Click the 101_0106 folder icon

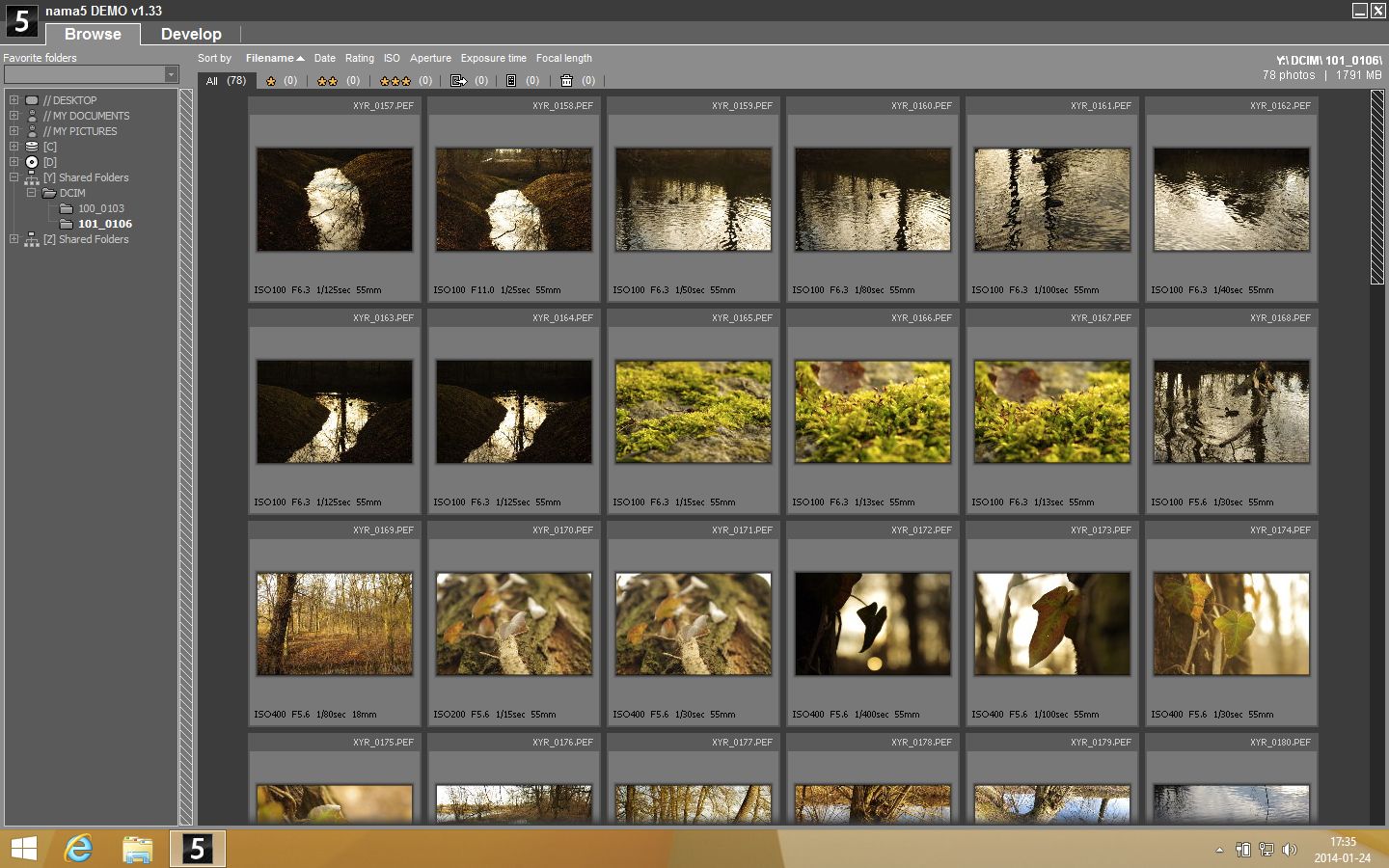[x=67, y=224]
